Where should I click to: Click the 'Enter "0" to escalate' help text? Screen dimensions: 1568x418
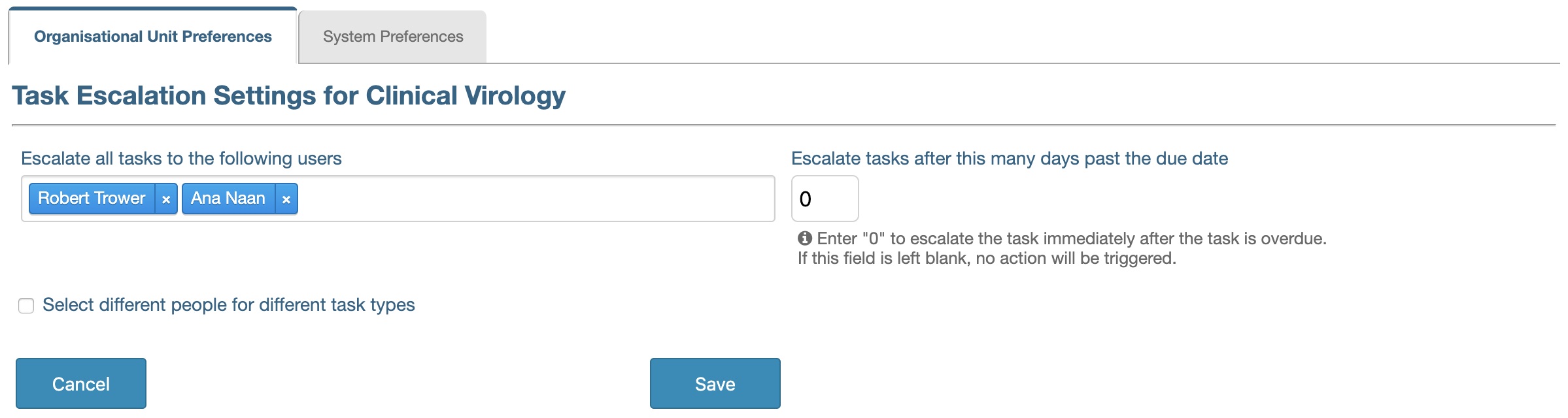[1071, 238]
